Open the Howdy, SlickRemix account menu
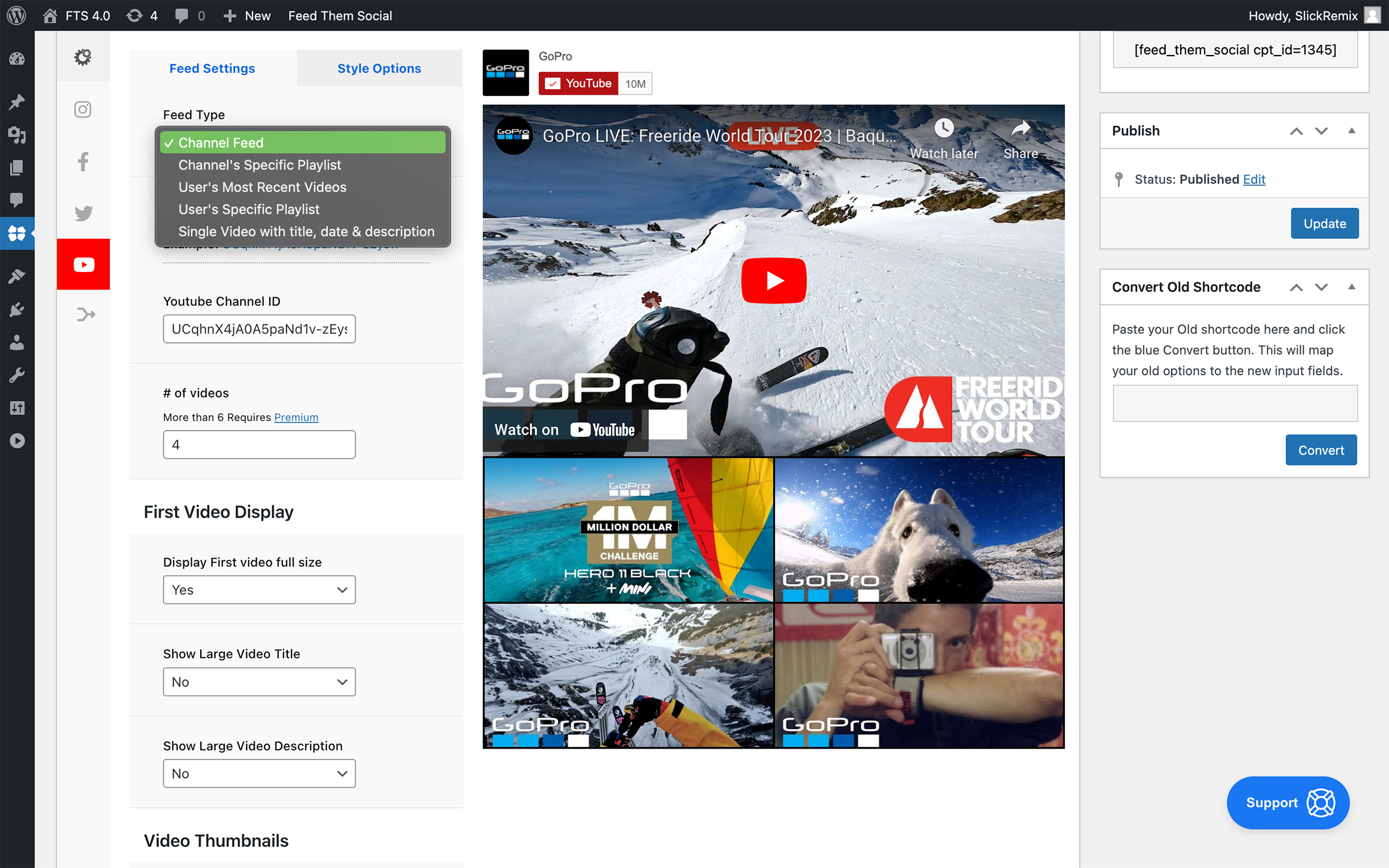1389x868 pixels. click(1314, 16)
